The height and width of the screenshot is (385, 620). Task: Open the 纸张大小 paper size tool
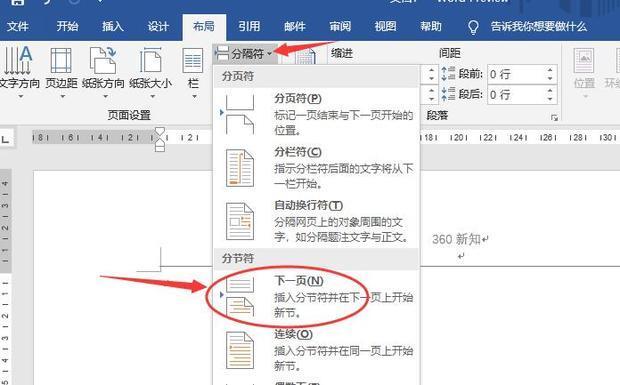[150, 72]
